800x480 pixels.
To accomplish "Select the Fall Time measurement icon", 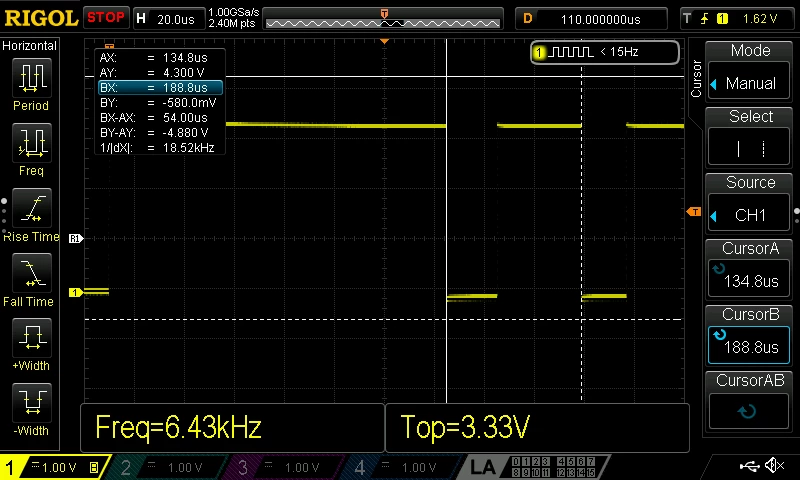I will (x=32, y=273).
